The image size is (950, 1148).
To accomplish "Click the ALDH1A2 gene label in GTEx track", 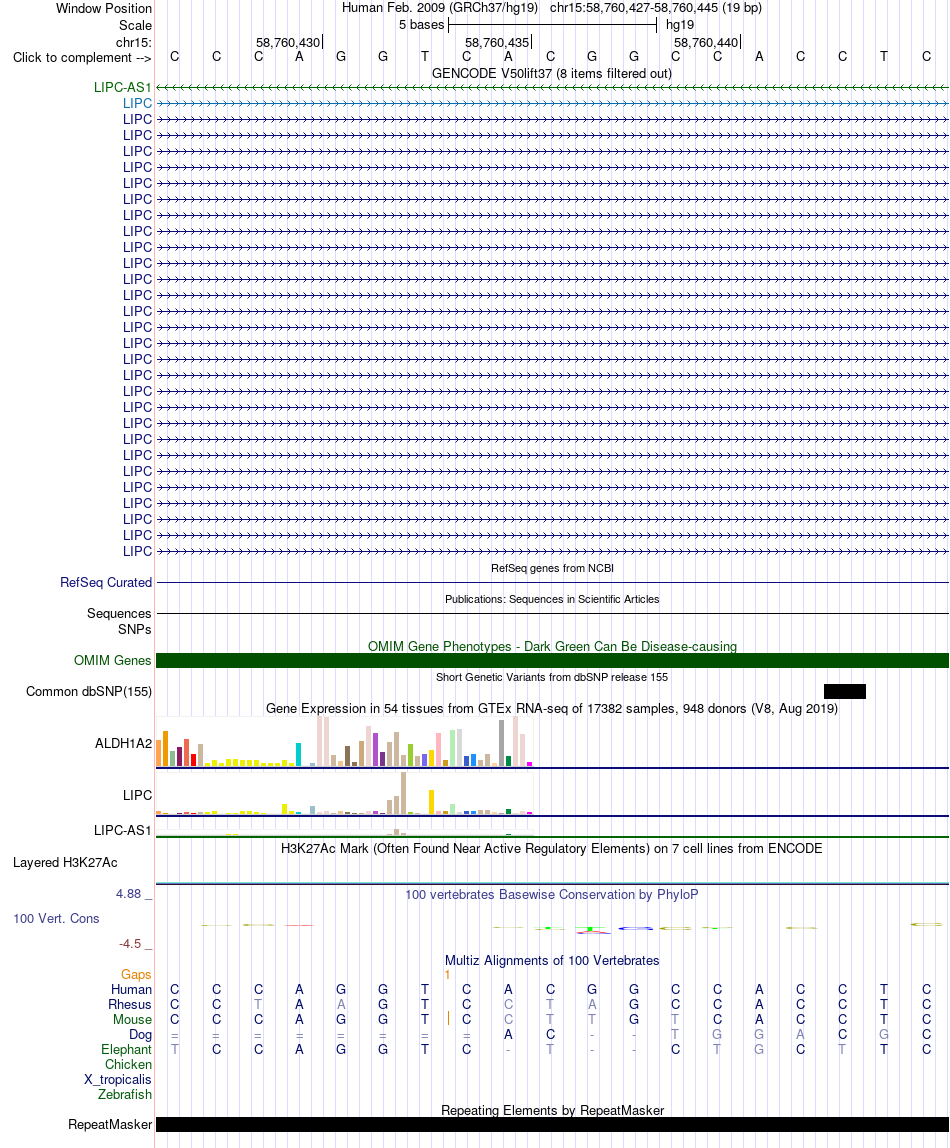I will click(124, 744).
